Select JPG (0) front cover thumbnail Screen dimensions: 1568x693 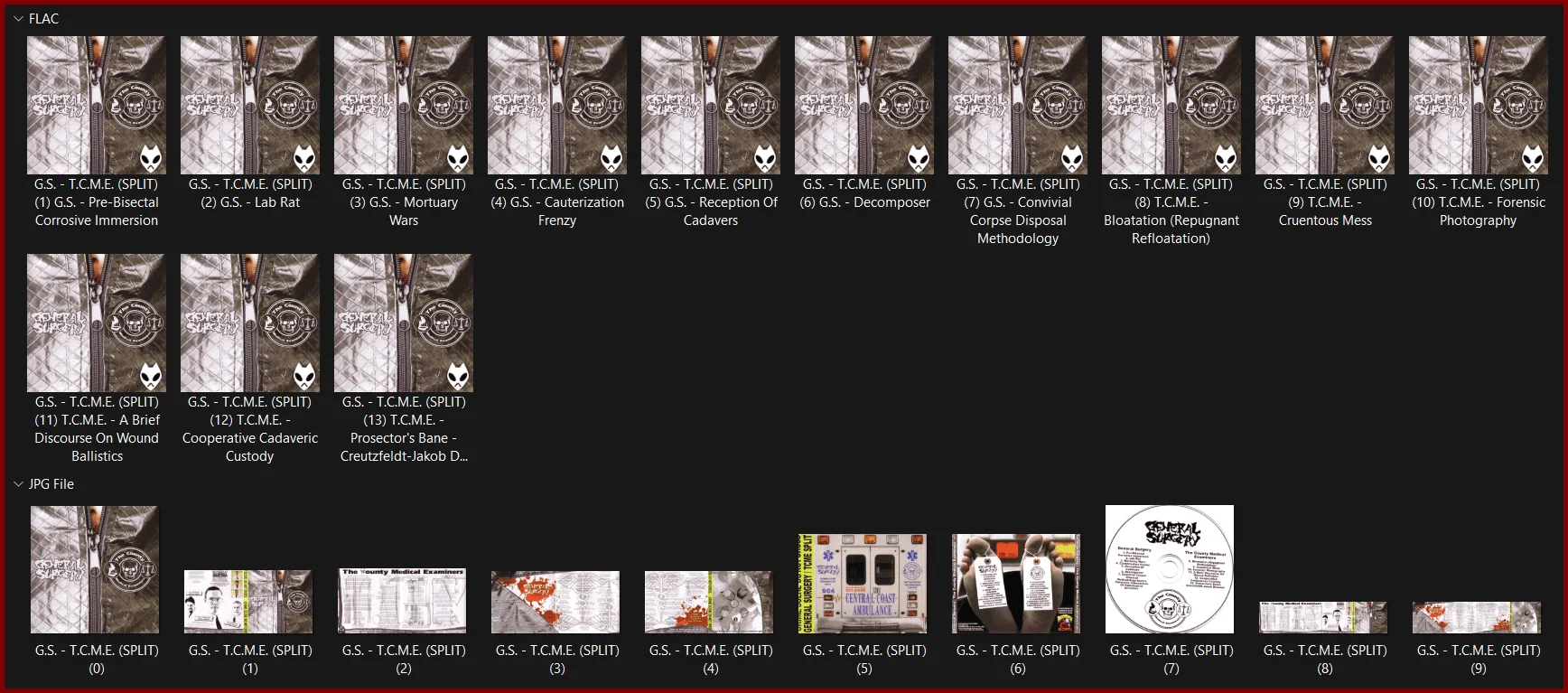(95, 569)
